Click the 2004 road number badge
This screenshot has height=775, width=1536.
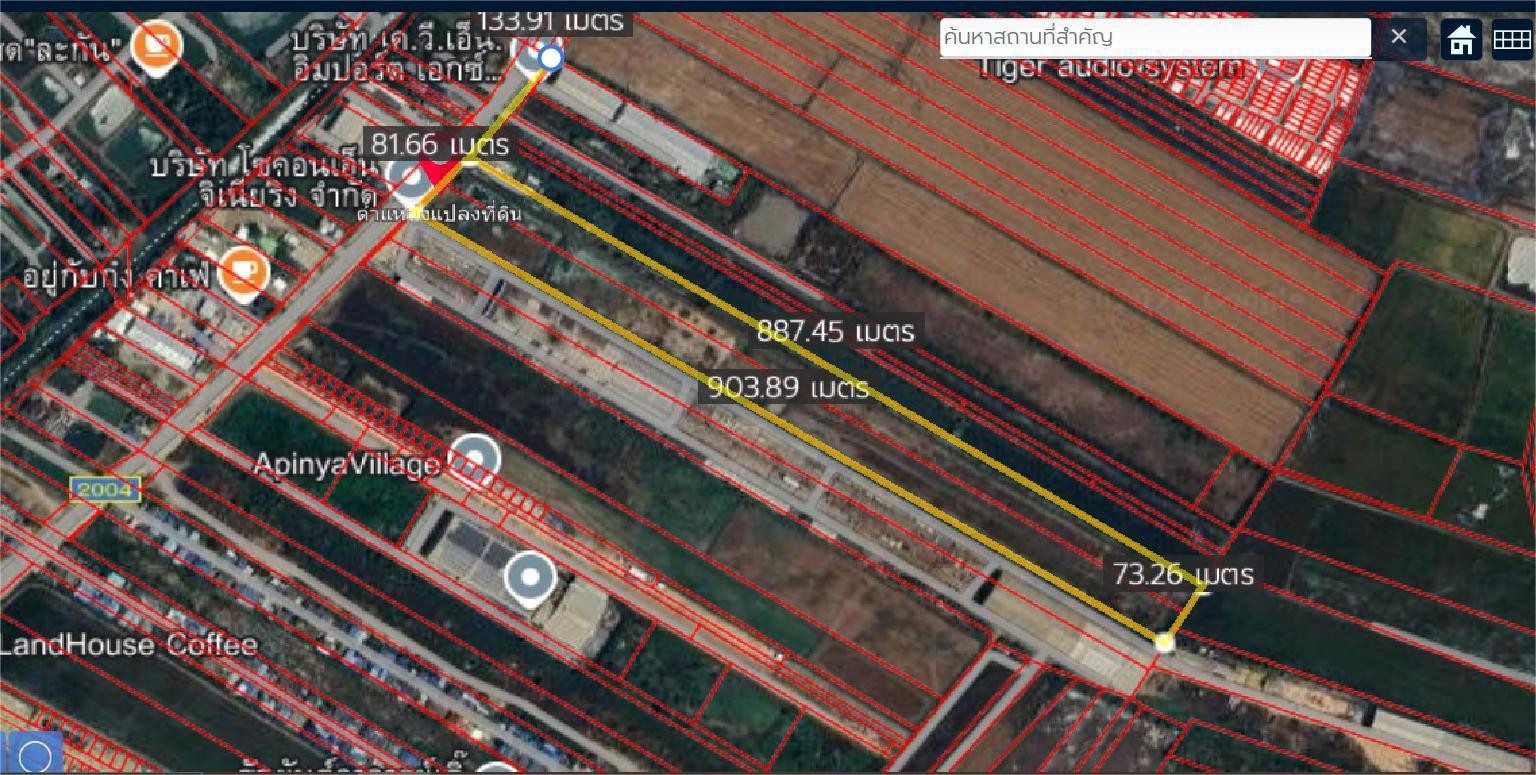click(x=105, y=489)
